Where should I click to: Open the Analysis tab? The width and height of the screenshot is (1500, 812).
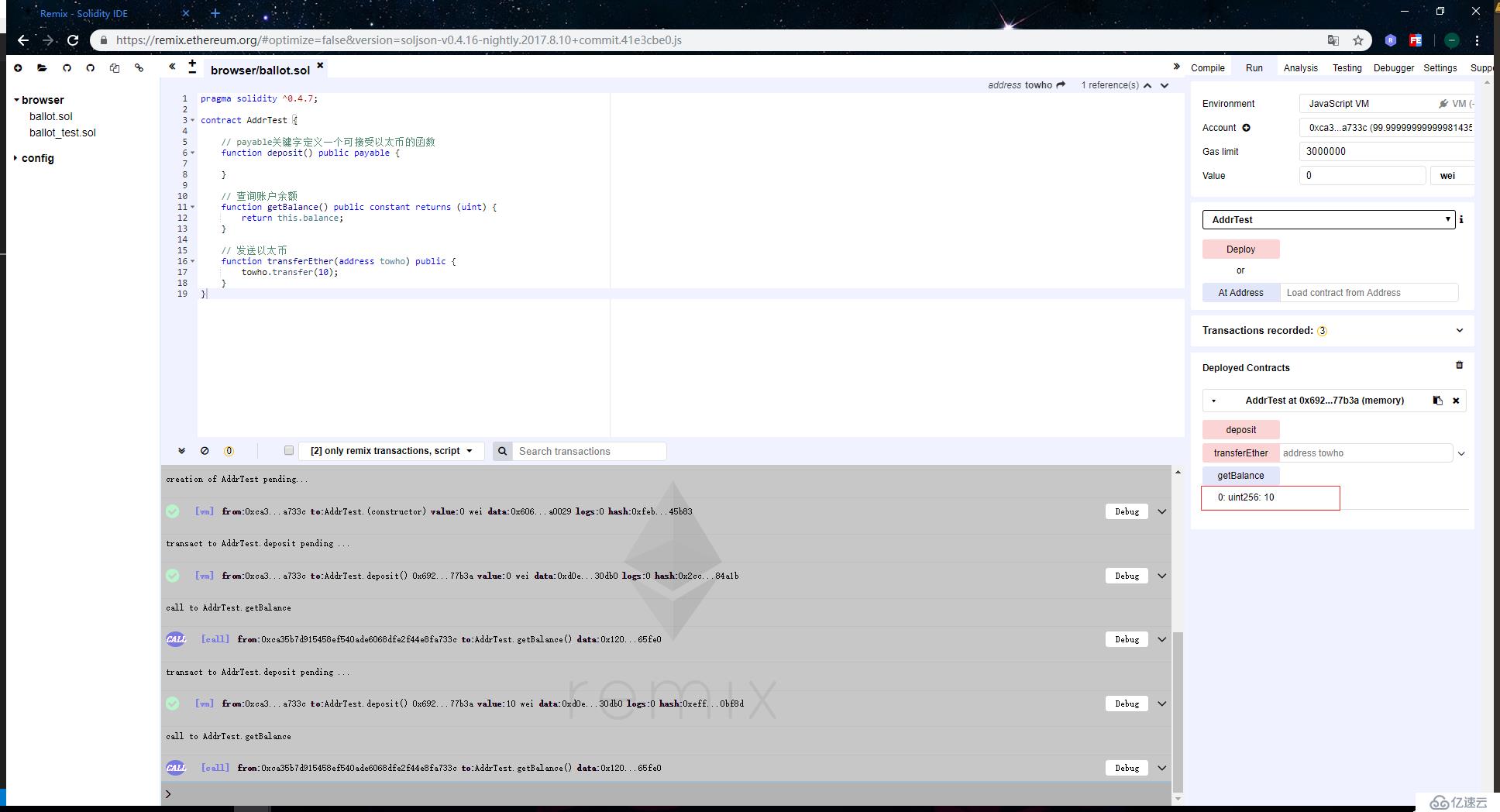[x=1300, y=68]
